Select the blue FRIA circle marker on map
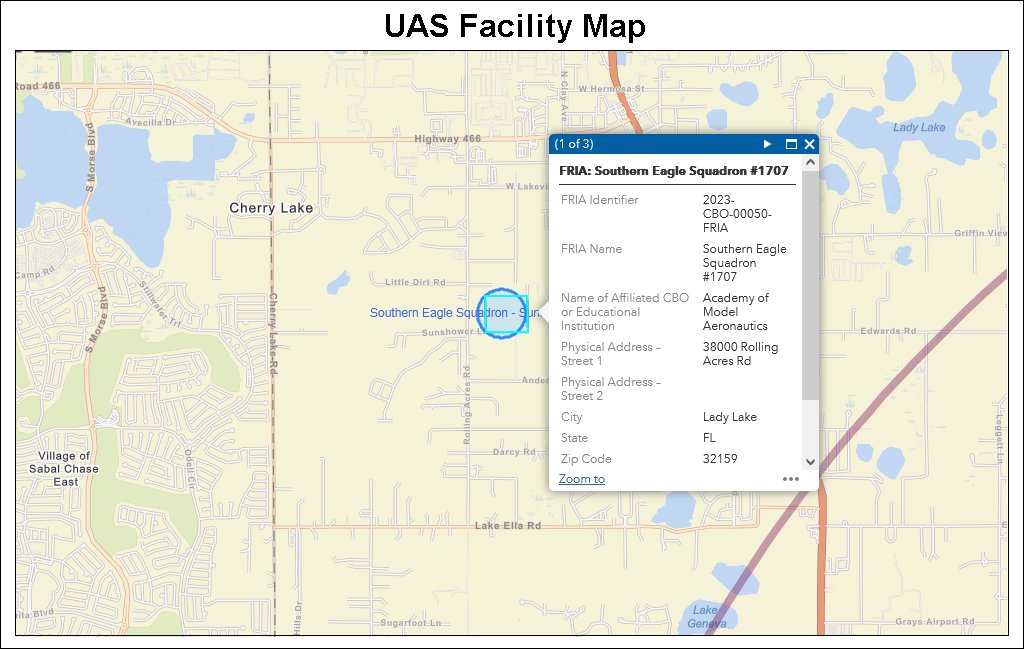 pos(502,313)
